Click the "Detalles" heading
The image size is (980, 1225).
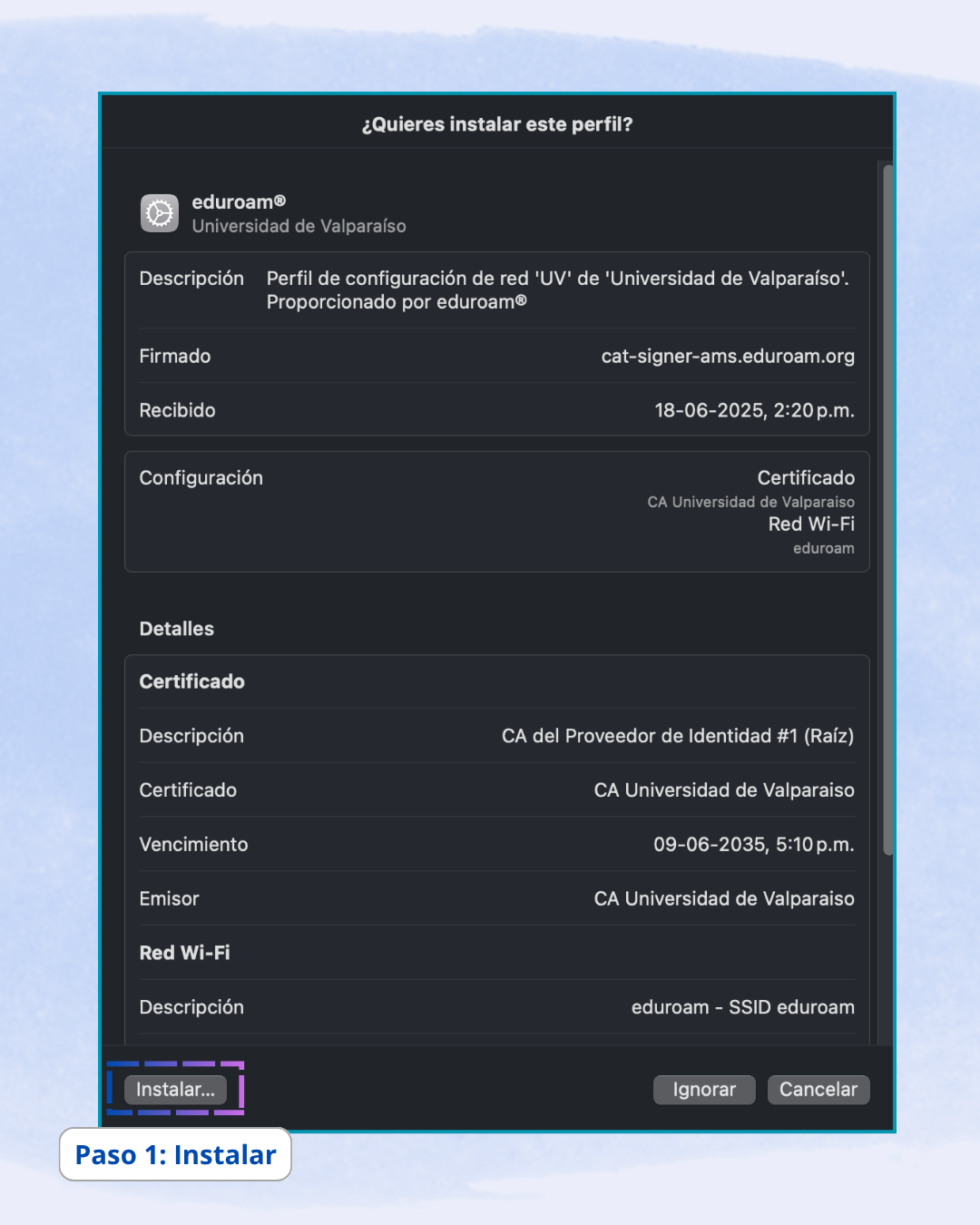click(x=177, y=629)
